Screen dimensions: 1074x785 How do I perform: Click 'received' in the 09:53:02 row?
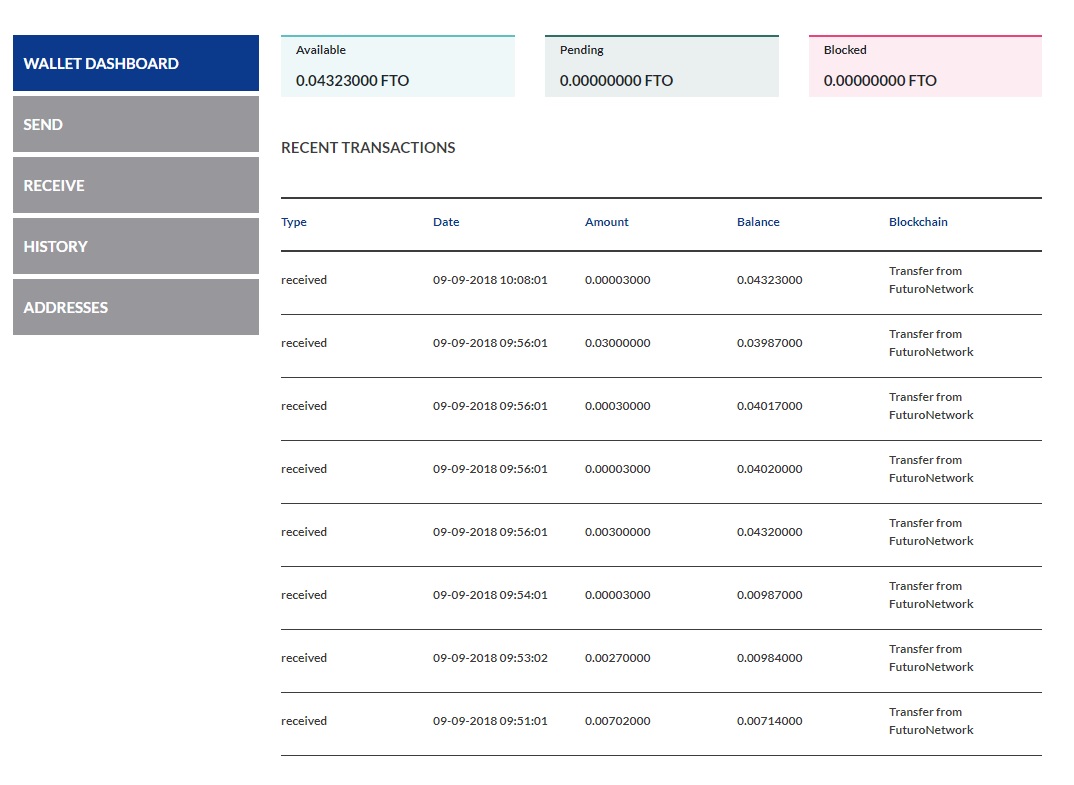click(x=303, y=658)
